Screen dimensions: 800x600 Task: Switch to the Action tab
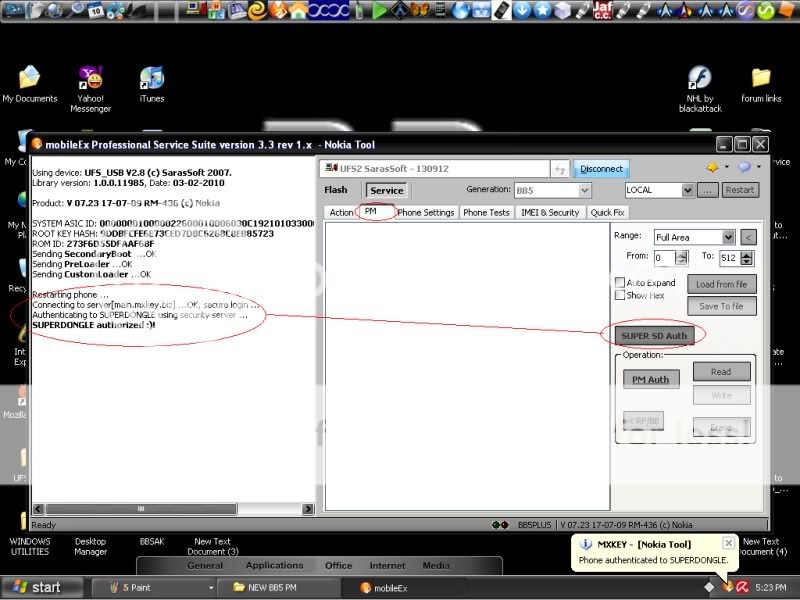tap(341, 213)
